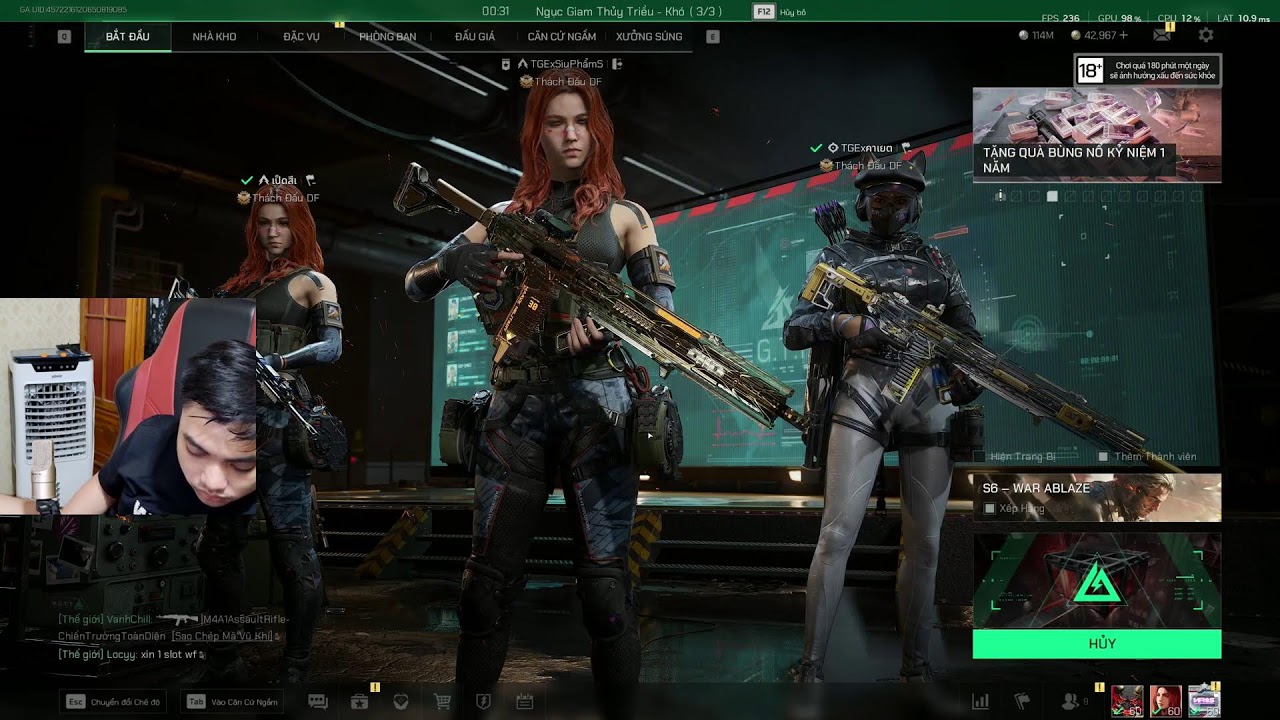Click the heart shield icon in bottom bar

point(401,702)
